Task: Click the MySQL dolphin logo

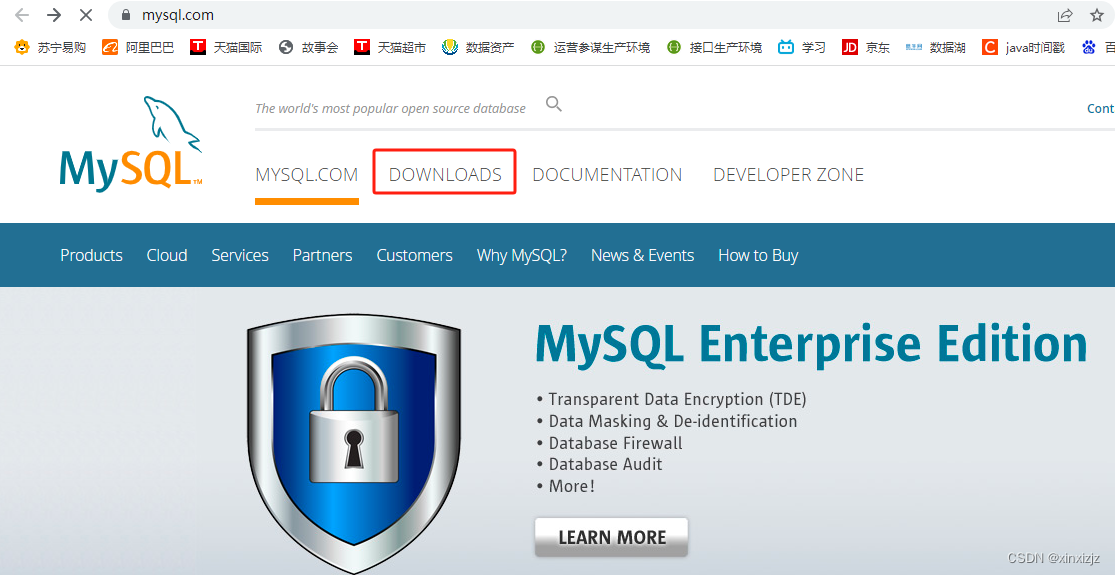Action: [x=131, y=144]
